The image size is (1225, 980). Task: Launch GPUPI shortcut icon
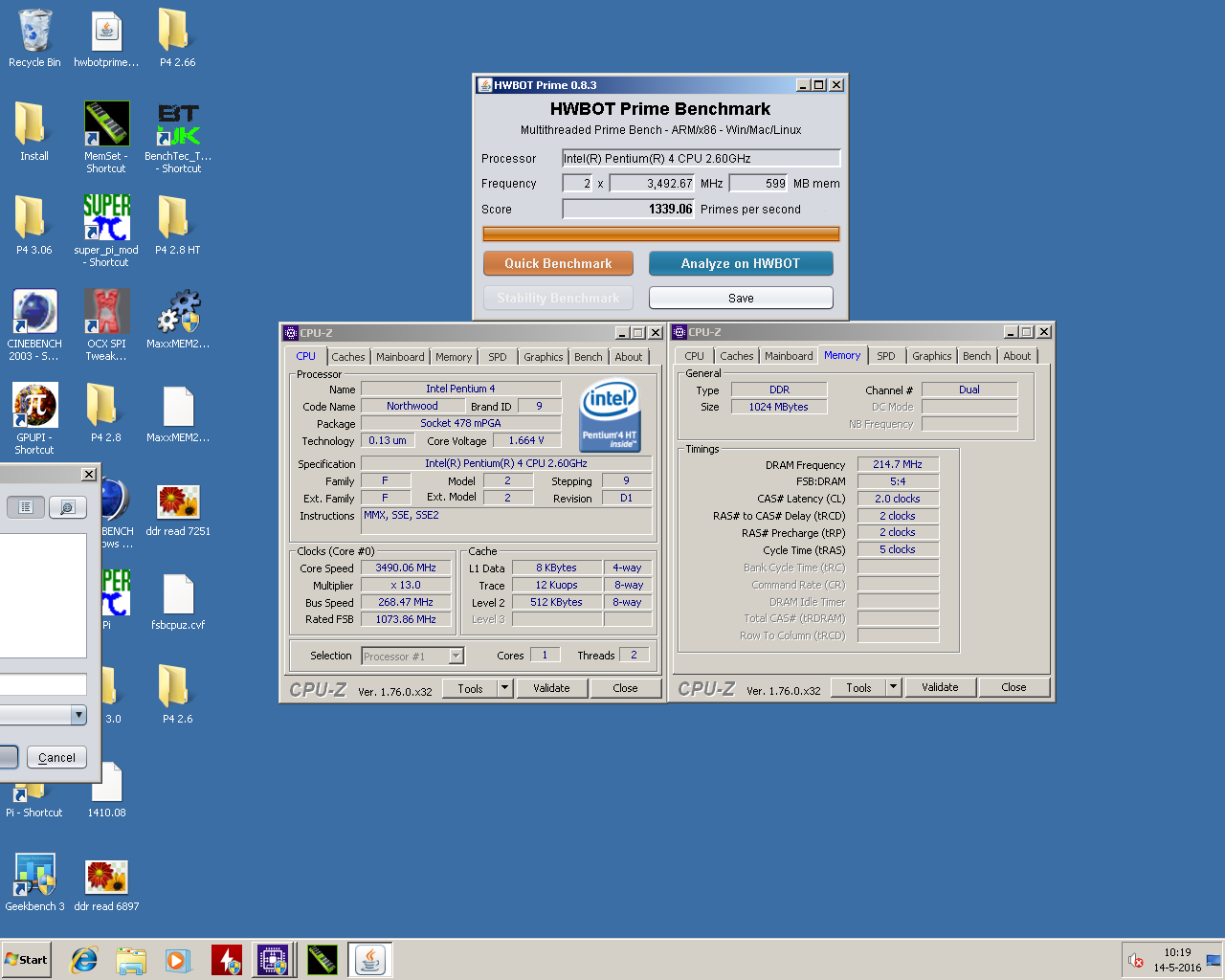[x=34, y=418]
